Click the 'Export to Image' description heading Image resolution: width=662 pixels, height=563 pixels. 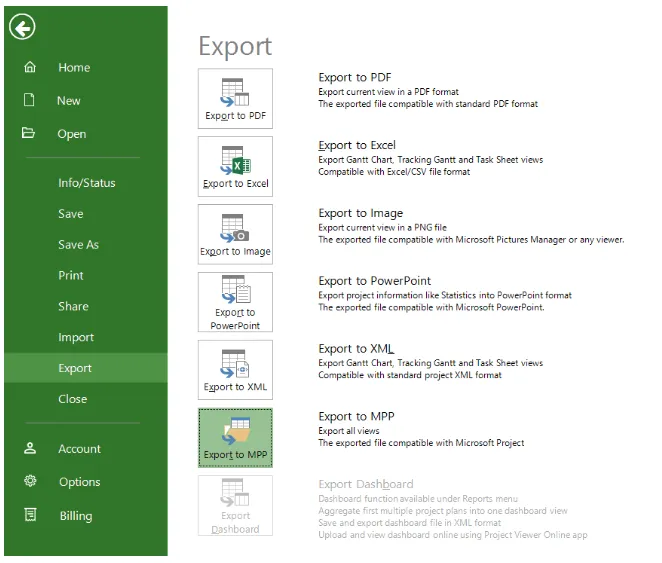click(361, 213)
